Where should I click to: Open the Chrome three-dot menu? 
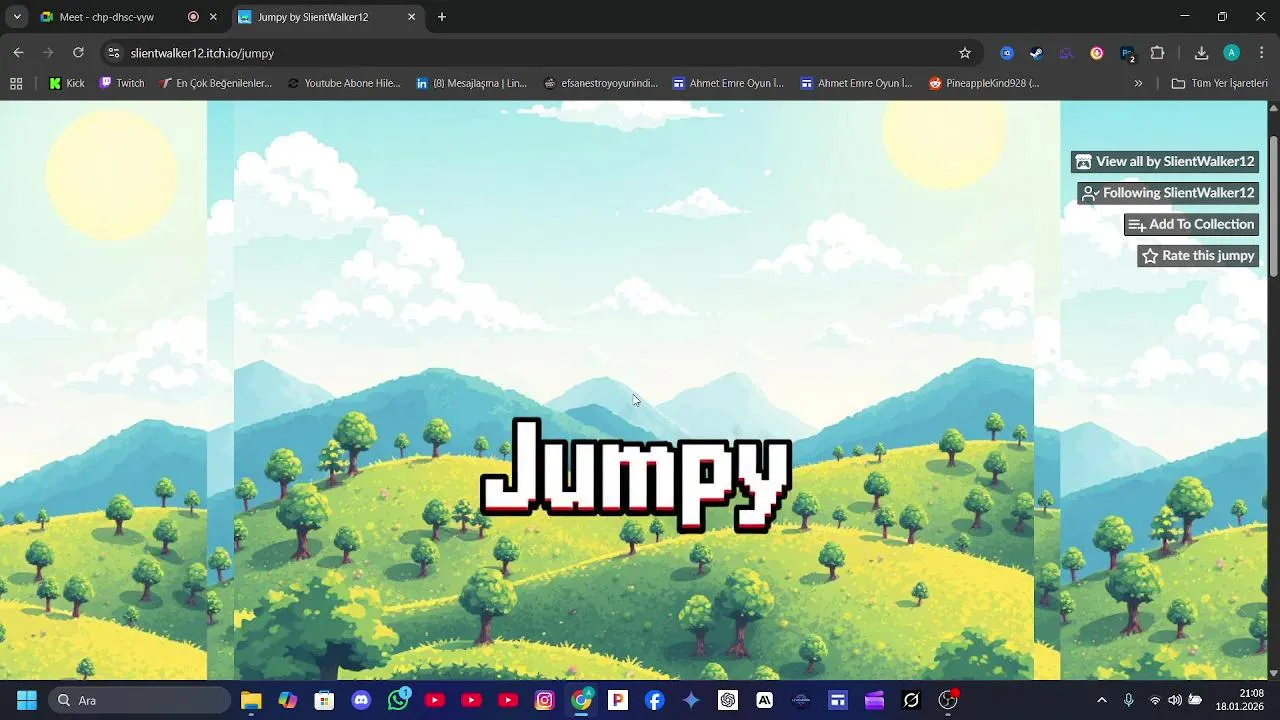point(1261,53)
